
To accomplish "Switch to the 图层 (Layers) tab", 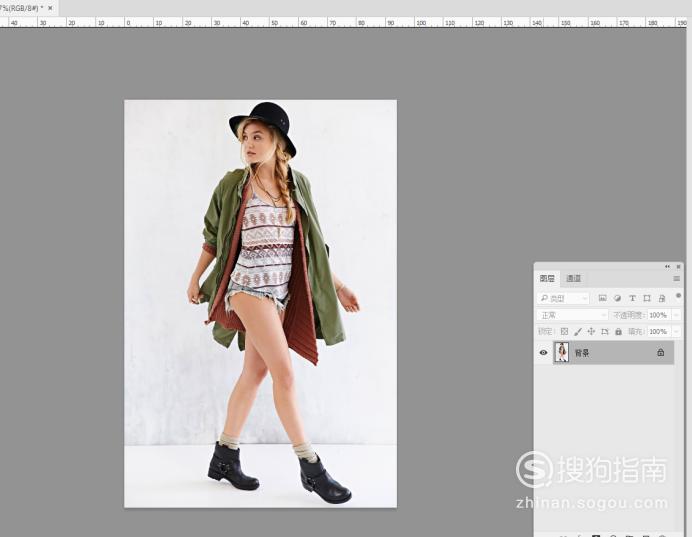I will [x=547, y=278].
